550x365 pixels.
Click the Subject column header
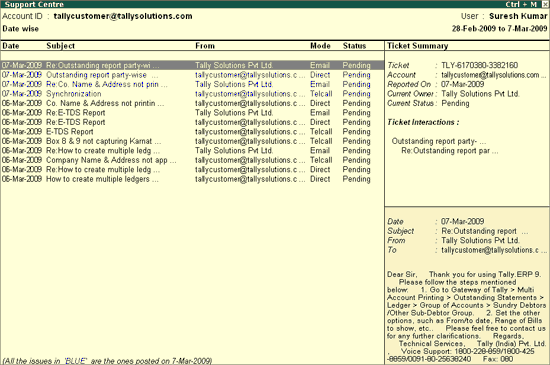tap(60, 46)
